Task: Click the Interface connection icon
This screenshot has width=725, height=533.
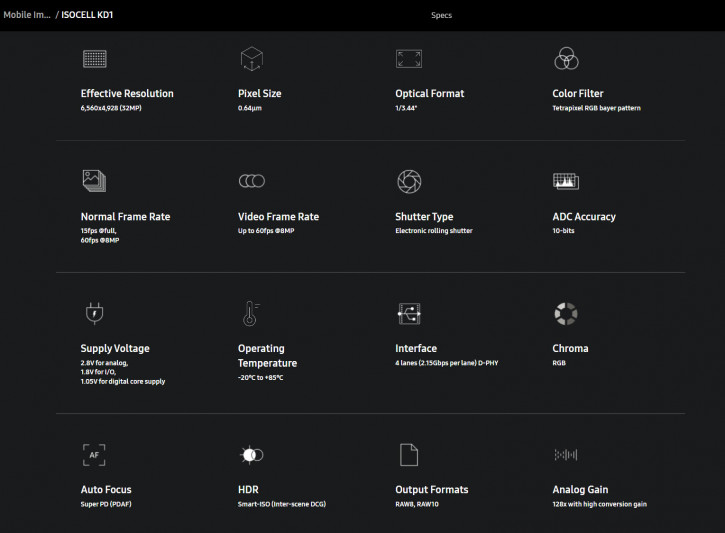Action: click(409, 313)
